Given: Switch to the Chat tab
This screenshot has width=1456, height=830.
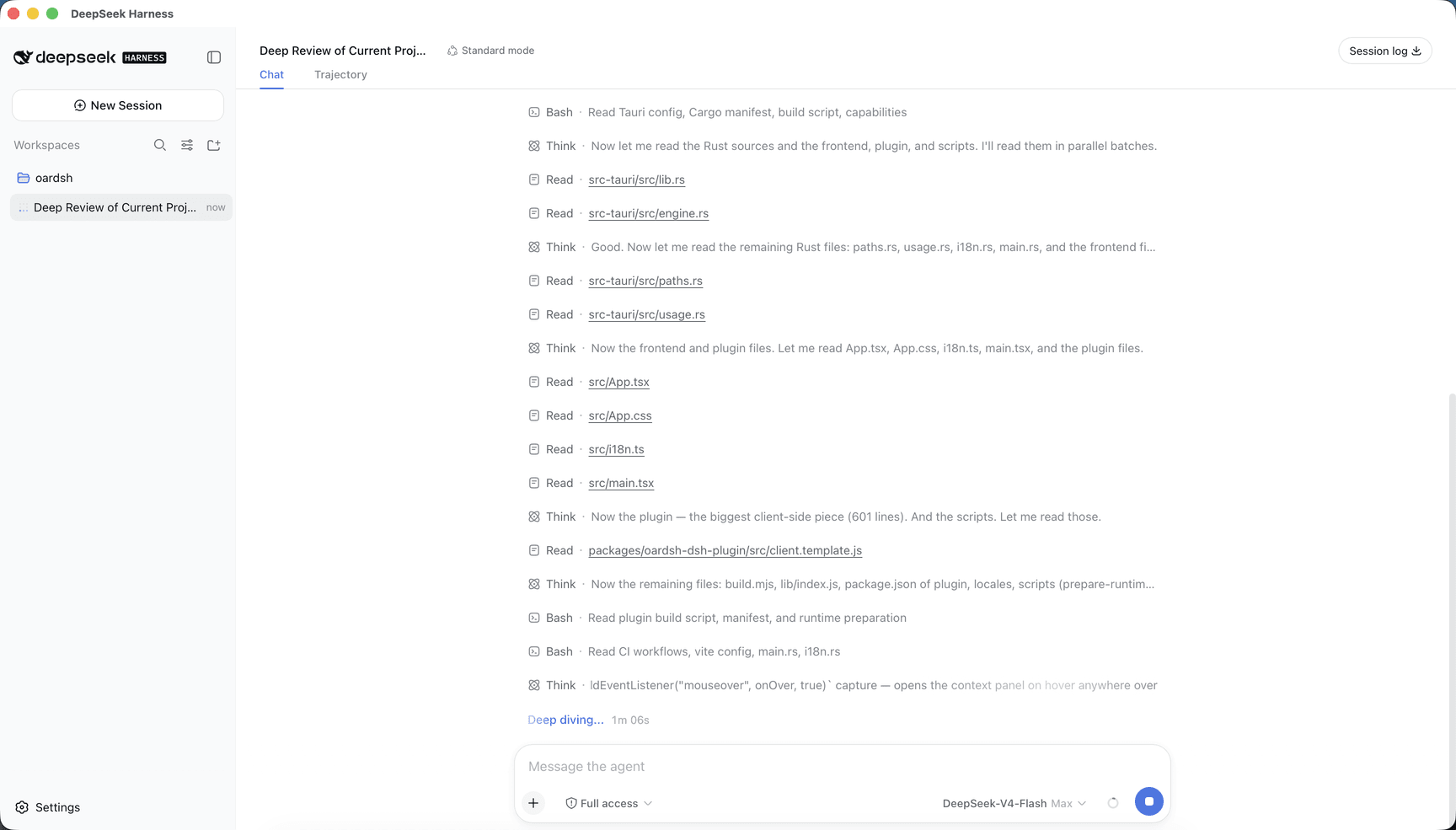Looking at the screenshot, I should (271, 75).
